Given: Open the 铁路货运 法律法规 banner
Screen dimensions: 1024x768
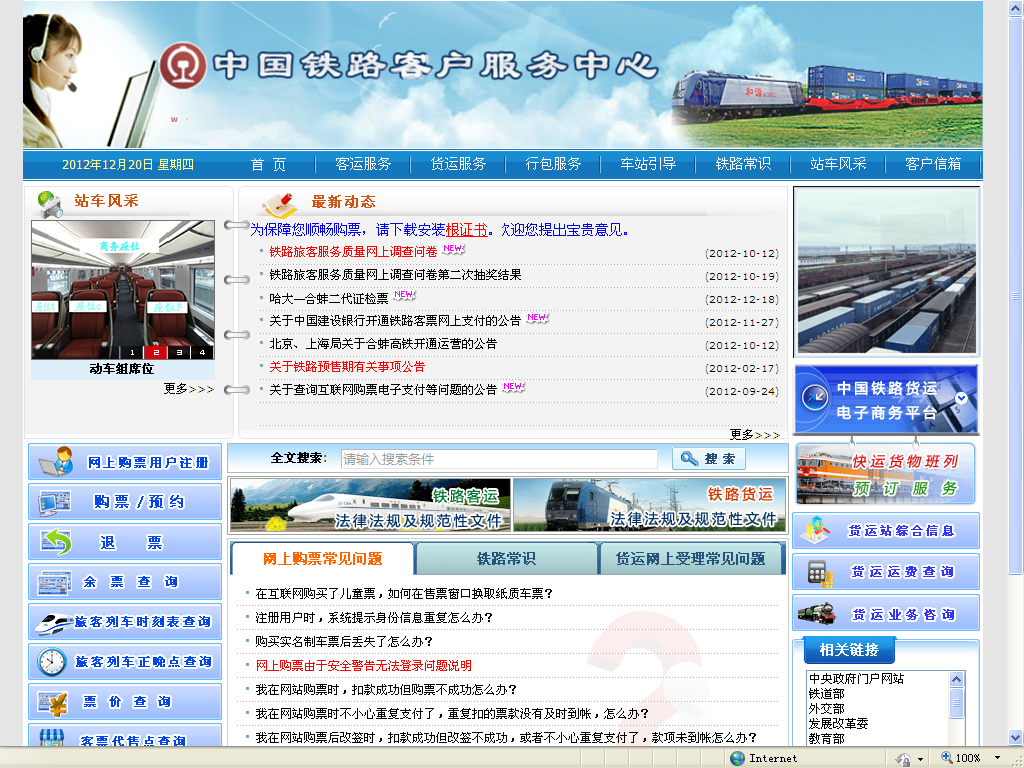Looking at the screenshot, I should [650, 504].
